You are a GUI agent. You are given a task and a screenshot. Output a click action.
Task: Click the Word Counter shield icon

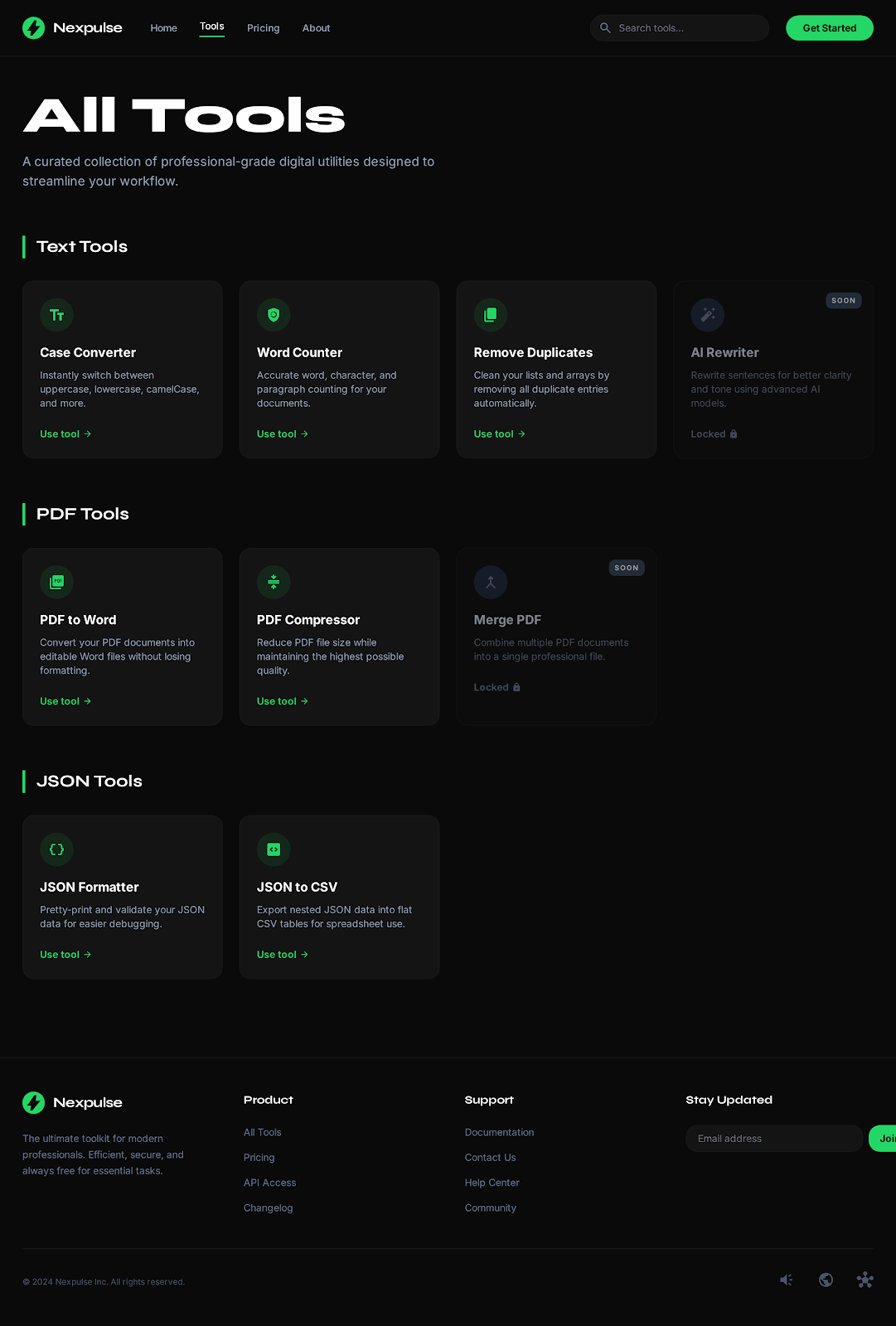274,315
